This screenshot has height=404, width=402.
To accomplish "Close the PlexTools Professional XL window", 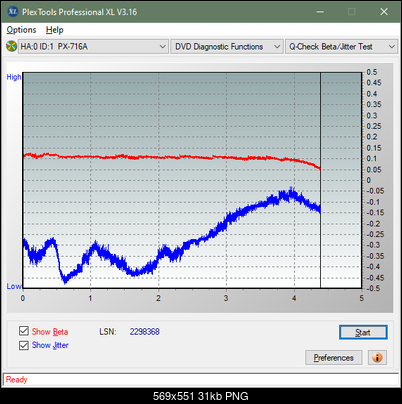I will click(384, 12).
